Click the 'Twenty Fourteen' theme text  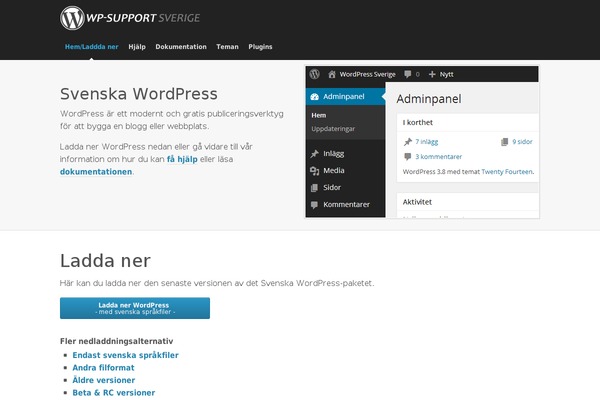pyautogui.click(x=507, y=172)
